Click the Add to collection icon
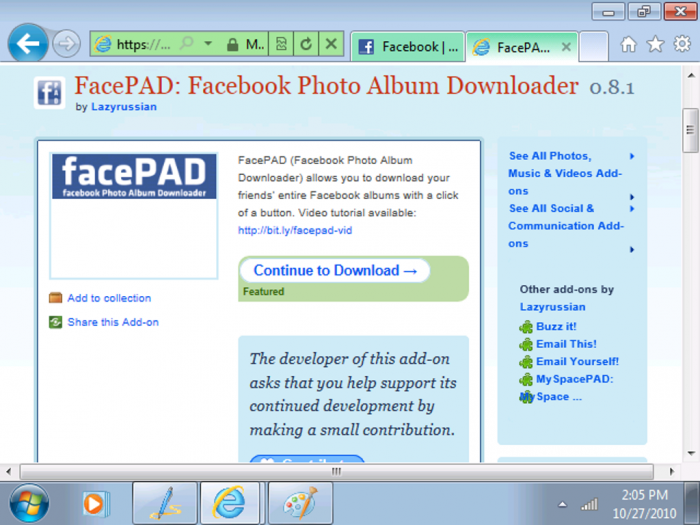Viewport: 700px width, 525px height. pos(55,298)
